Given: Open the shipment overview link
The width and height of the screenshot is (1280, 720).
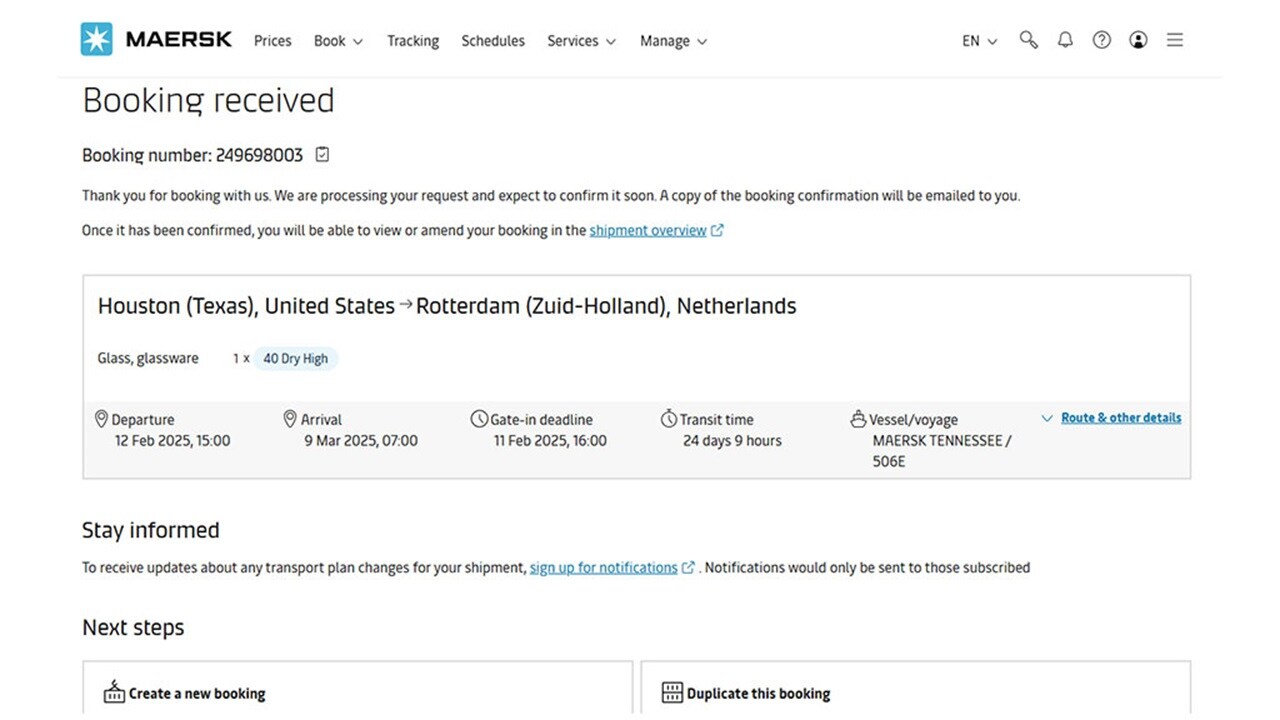Looking at the screenshot, I should tap(648, 230).
